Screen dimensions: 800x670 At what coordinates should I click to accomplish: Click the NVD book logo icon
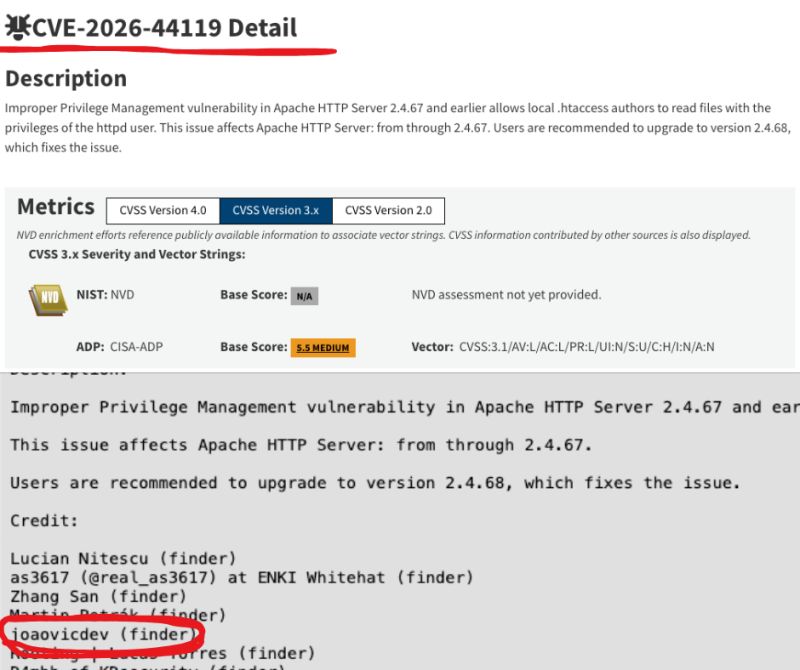pos(48,299)
